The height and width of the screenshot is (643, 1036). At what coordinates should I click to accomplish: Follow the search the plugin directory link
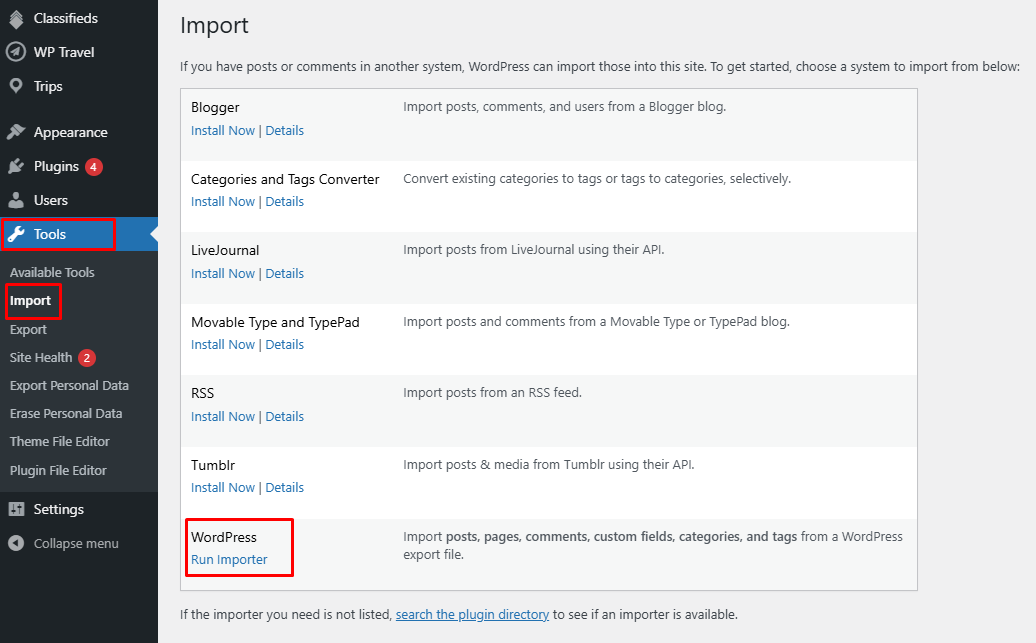click(x=472, y=614)
